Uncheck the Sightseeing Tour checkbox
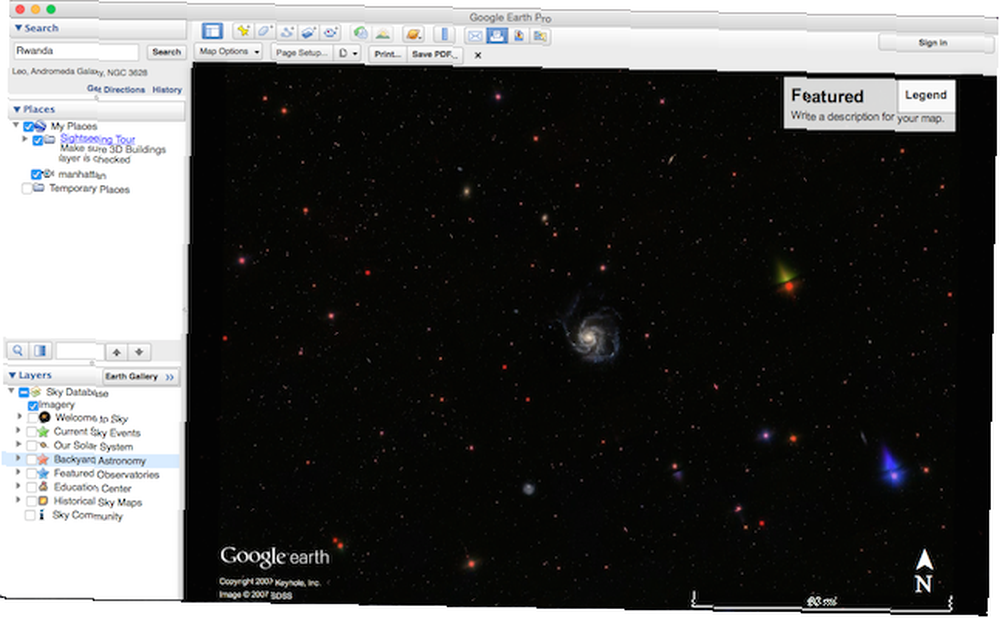 click(38, 140)
